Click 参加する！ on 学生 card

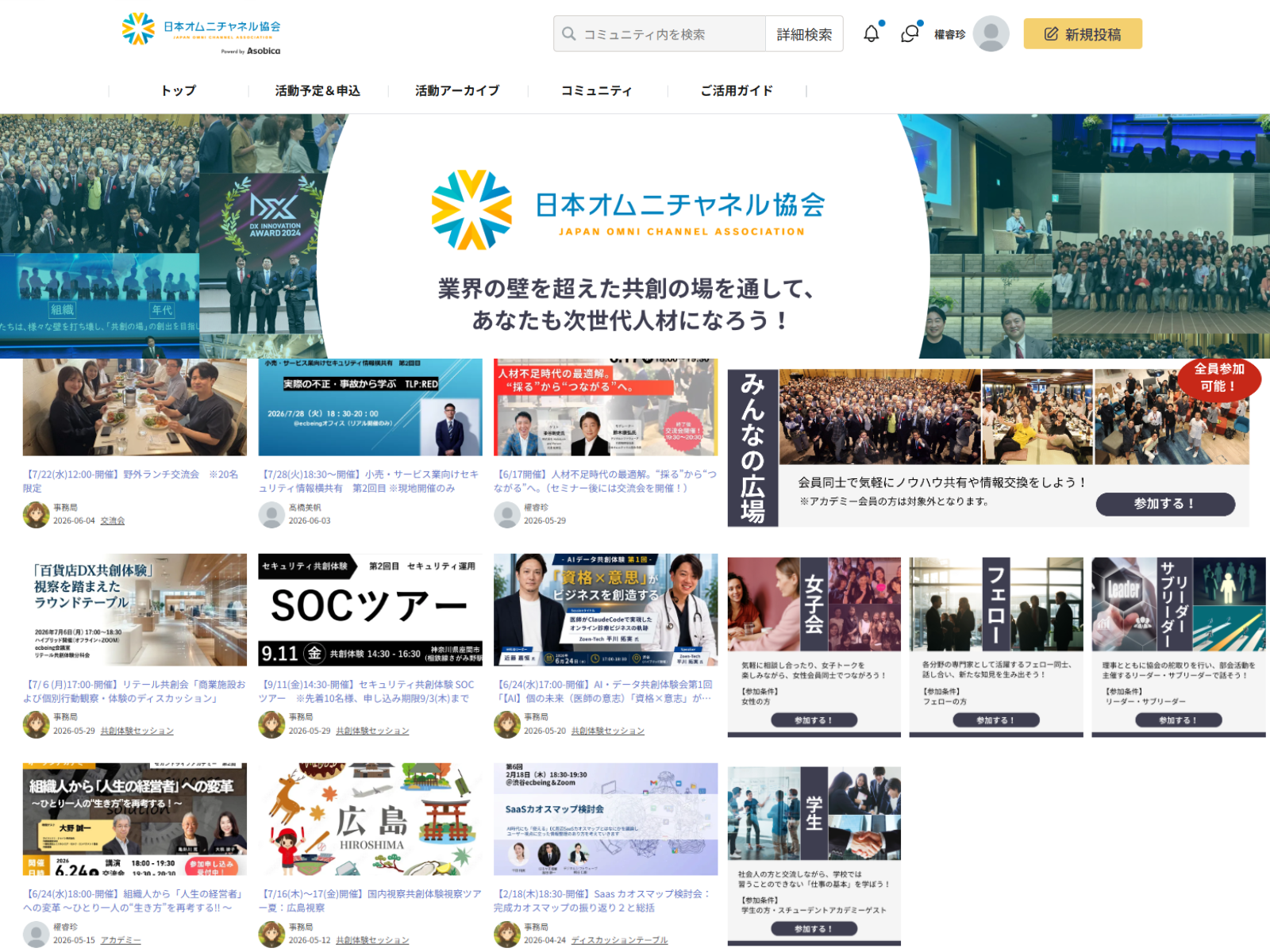[x=814, y=929]
